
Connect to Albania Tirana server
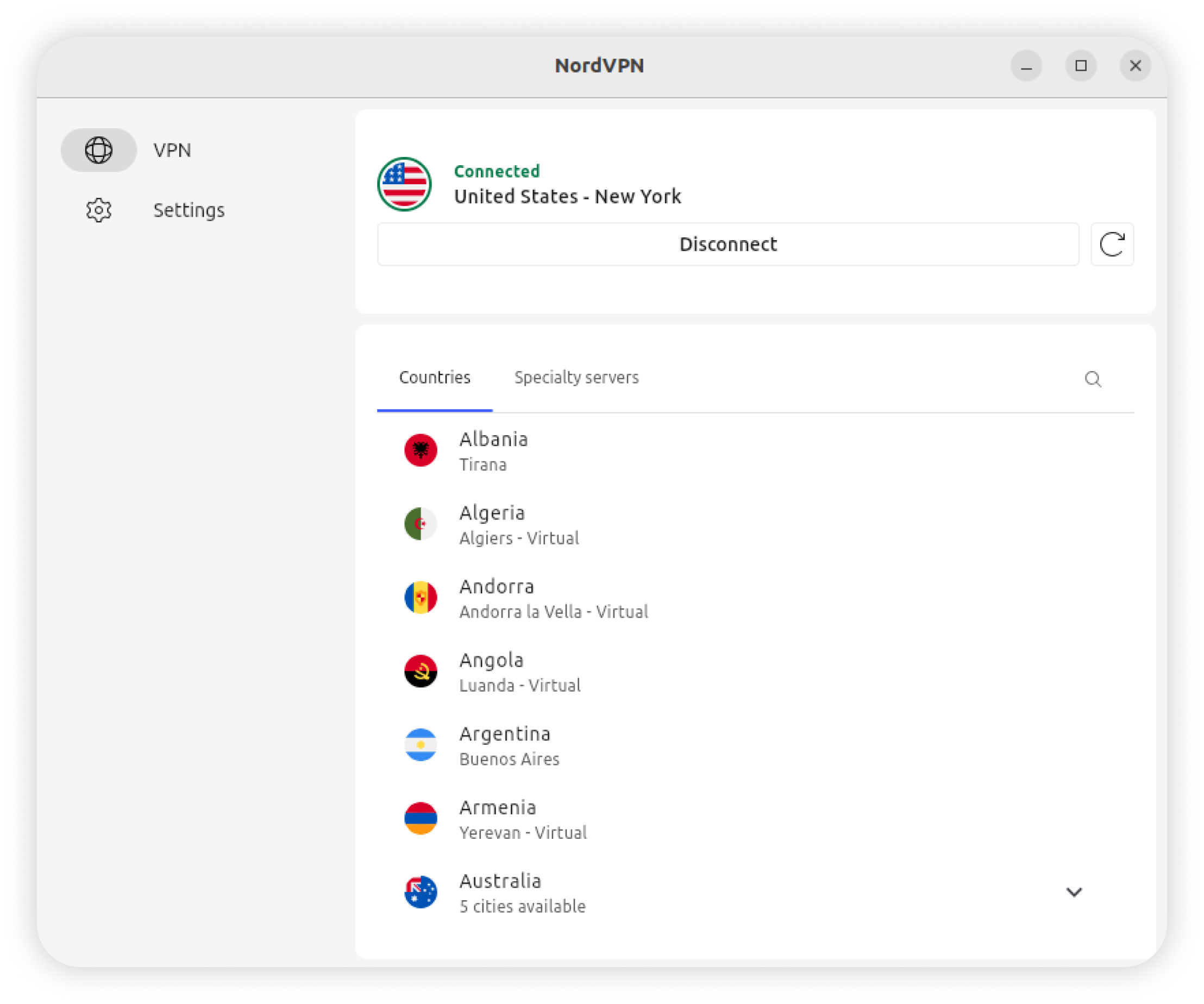(x=493, y=451)
